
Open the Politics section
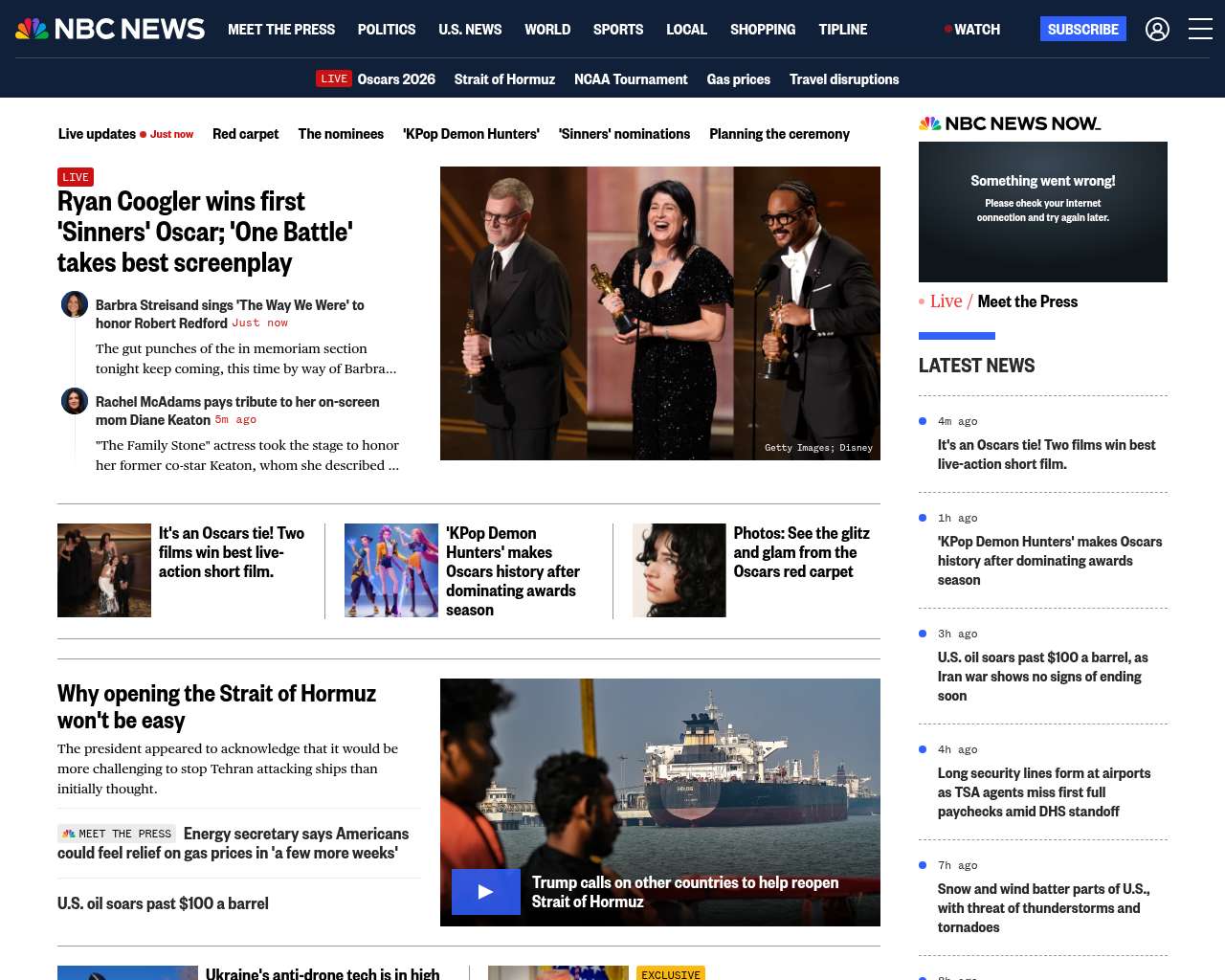point(387,30)
